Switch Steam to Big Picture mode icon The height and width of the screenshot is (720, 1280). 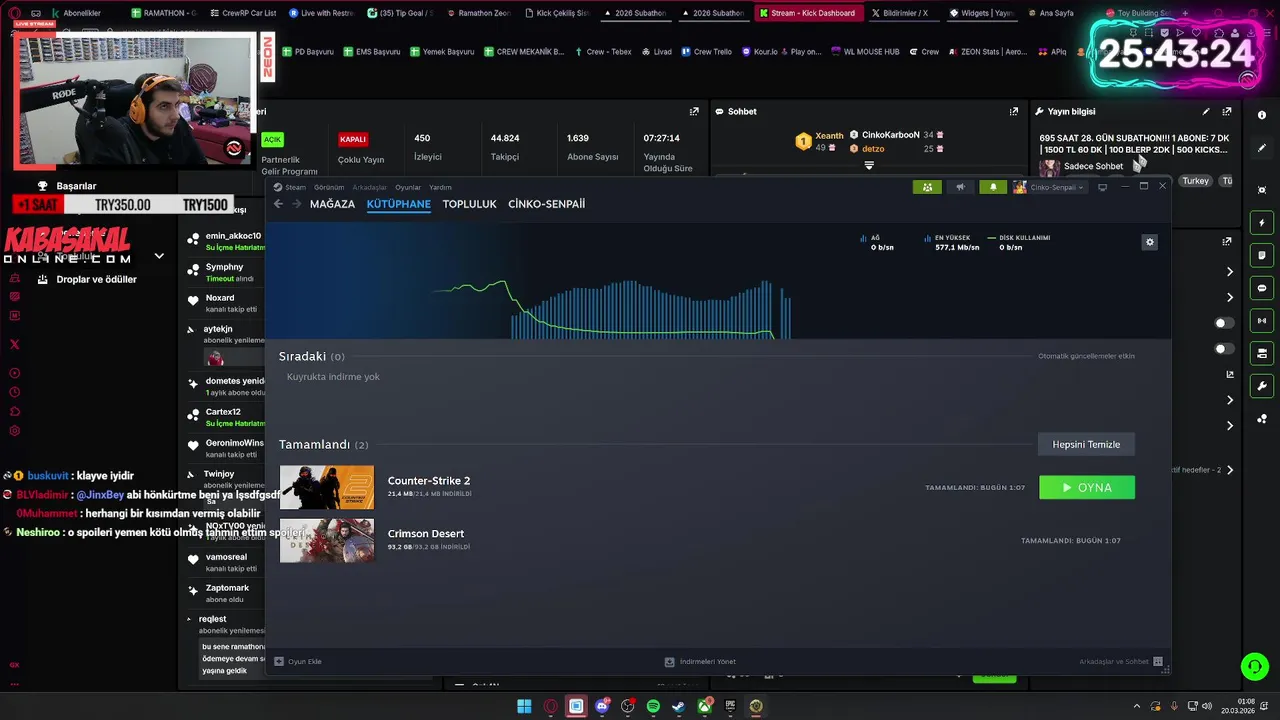pos(1103,187)
